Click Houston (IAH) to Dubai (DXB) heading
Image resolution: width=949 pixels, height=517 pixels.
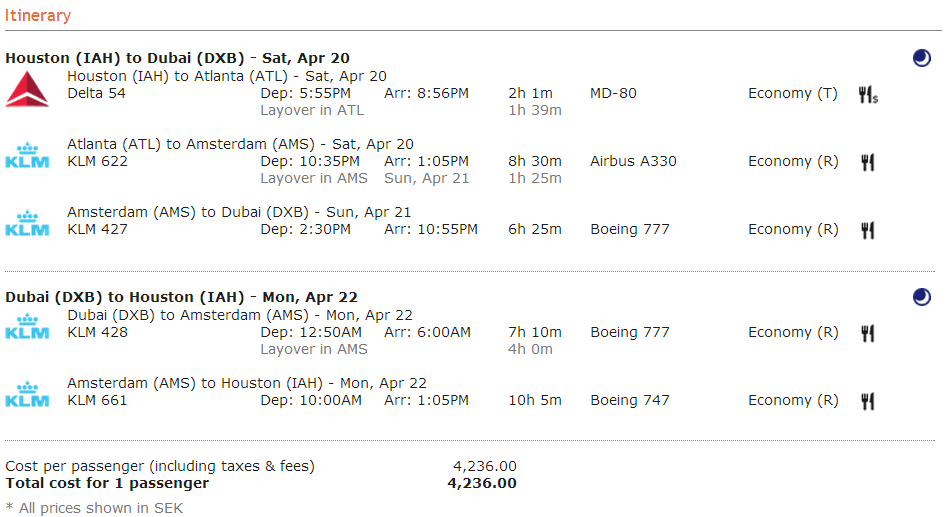coord(177,58)
